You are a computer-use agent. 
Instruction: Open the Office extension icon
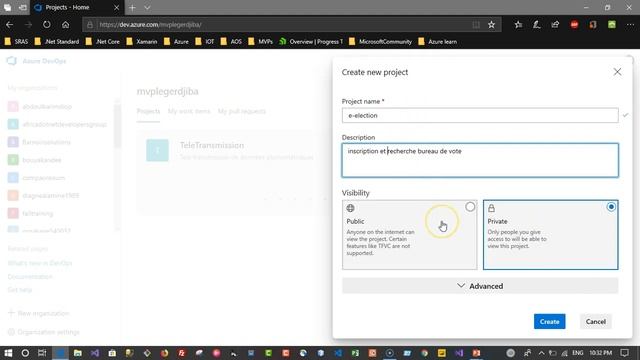tap(593, 25)
